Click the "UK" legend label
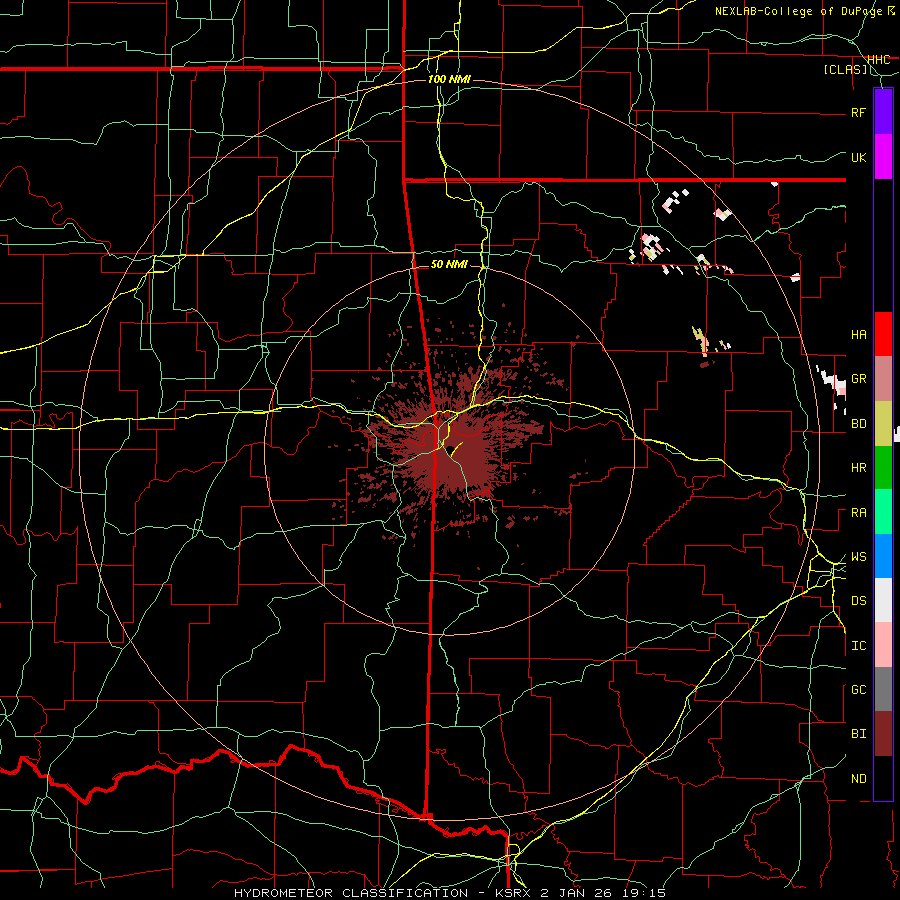Viewport: 900px width, 900px height. pos(858,157)
